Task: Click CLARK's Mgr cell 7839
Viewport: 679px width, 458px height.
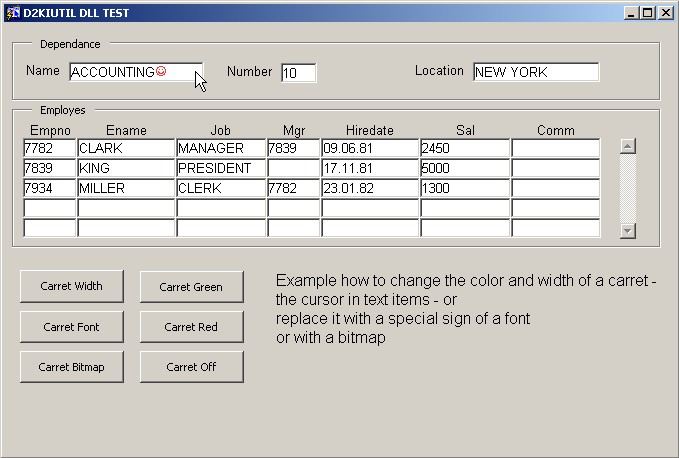Action: (294, 148)
